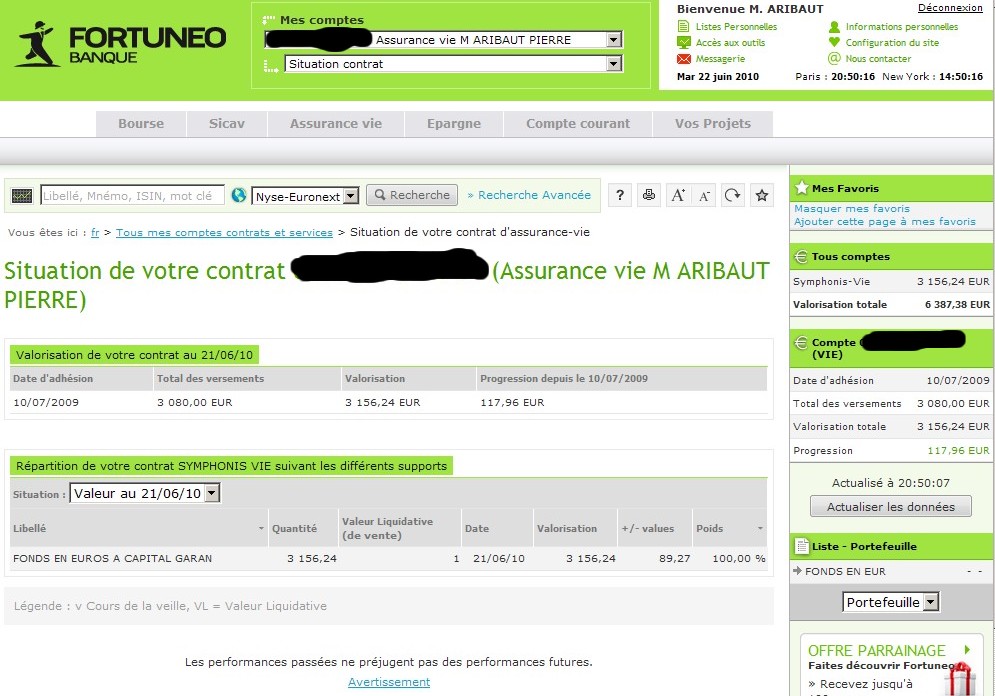
Task: Click Tous mes comptes contrats et services breadcrumb
Action: [x=224, y=233]
